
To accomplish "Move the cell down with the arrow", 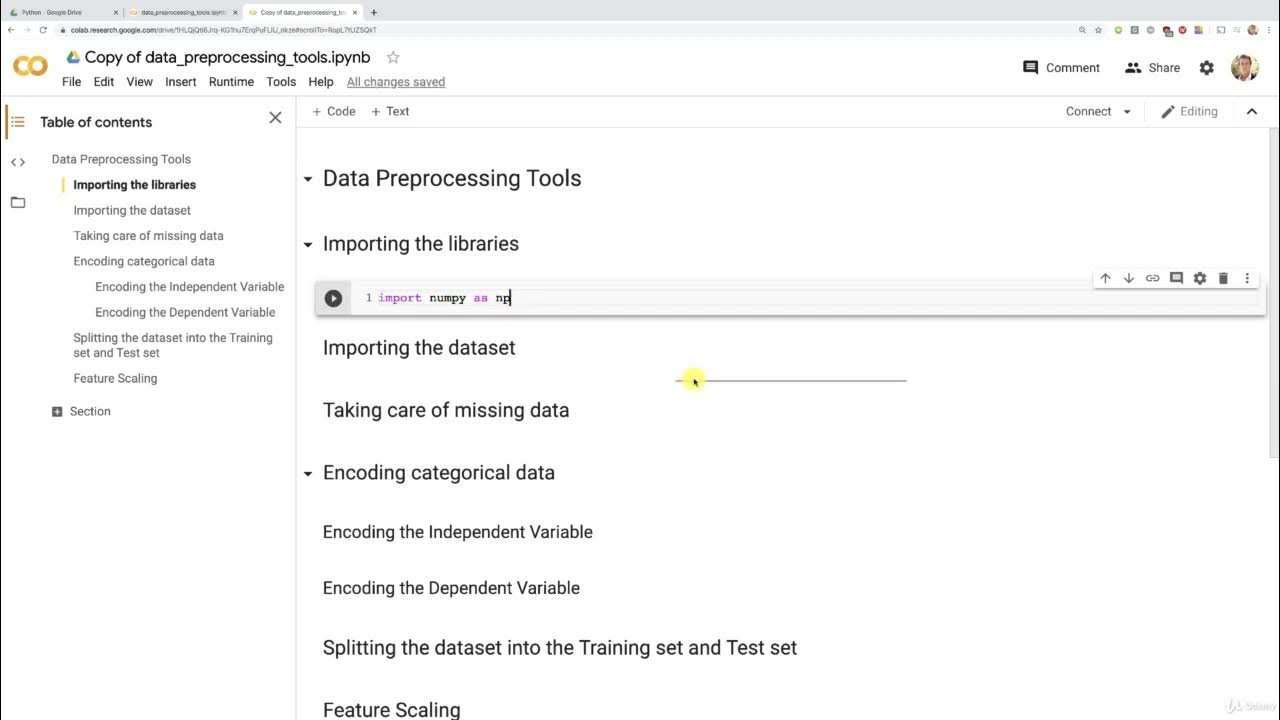I will pyautogui.click(x=1129, y=278).
